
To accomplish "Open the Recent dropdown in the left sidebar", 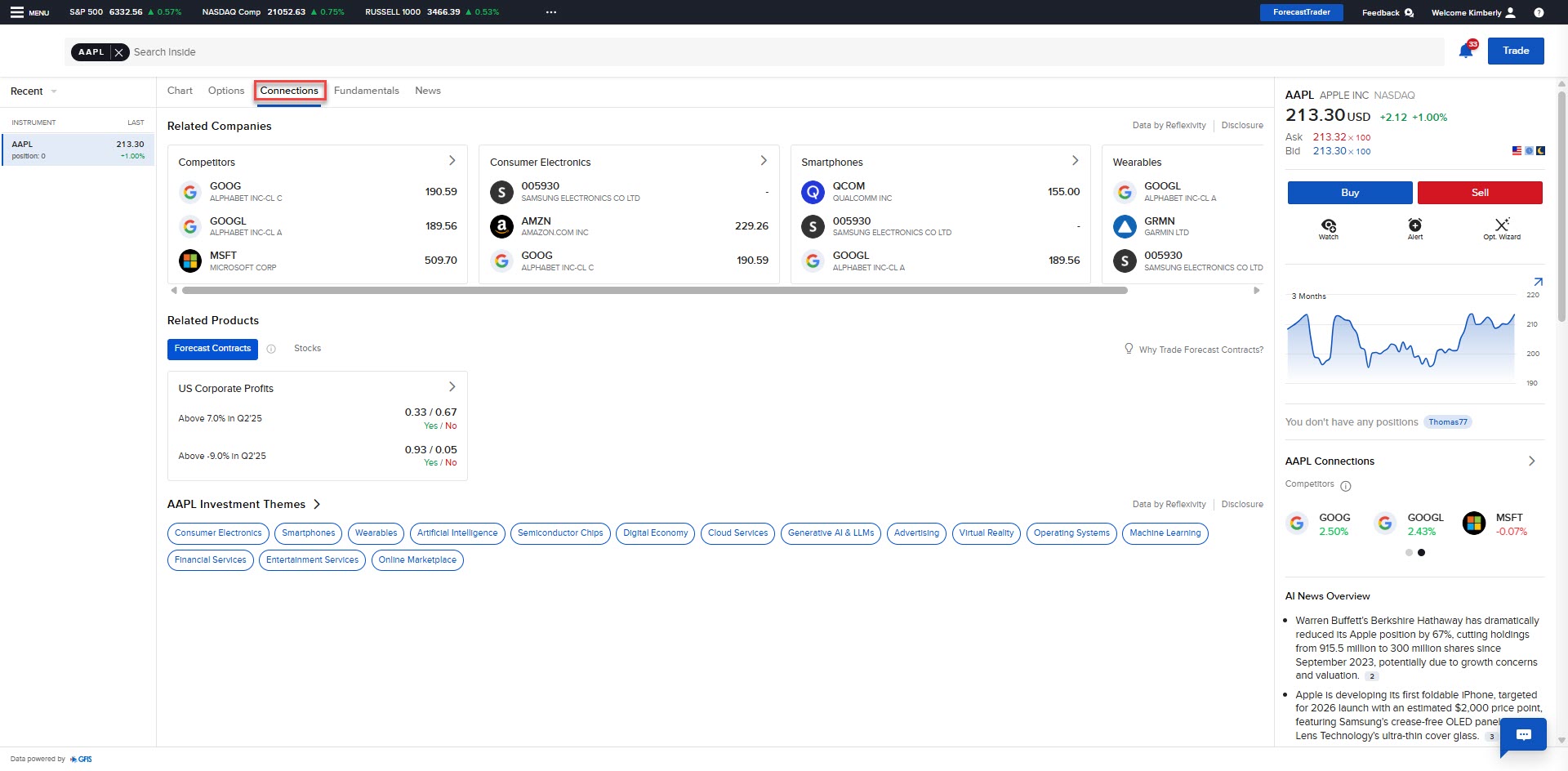I will point(33,91).
